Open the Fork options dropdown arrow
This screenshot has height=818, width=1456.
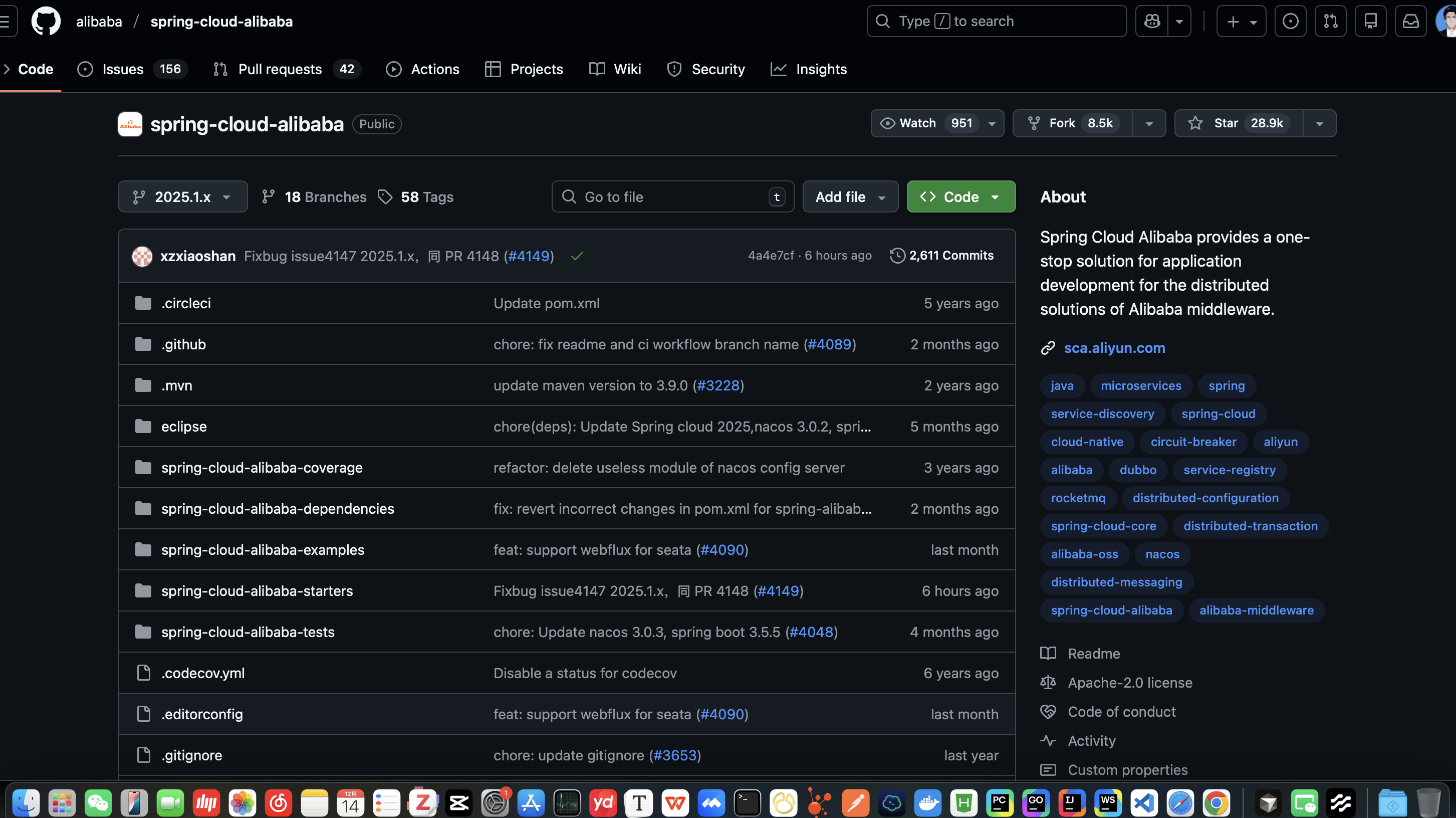1148,123
